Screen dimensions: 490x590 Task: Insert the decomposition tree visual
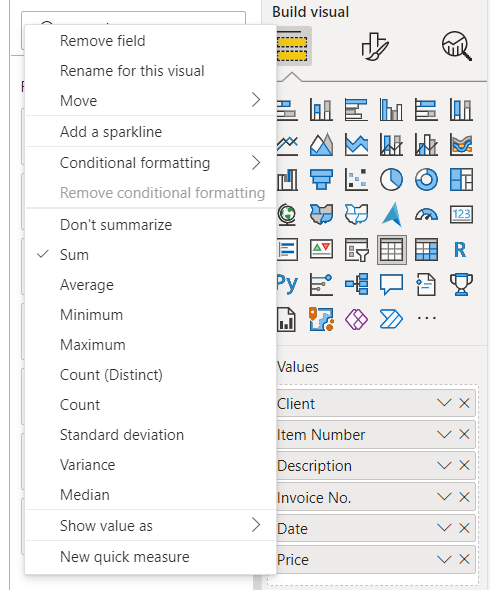click(x=356, y=284)
